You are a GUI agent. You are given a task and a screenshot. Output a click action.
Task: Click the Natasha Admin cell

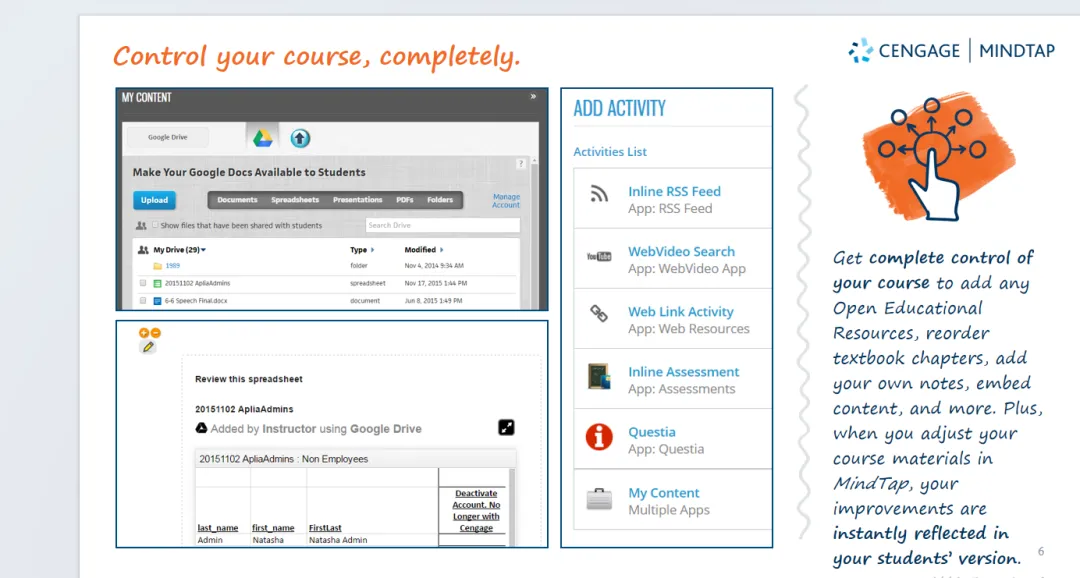tap(338, 540)
